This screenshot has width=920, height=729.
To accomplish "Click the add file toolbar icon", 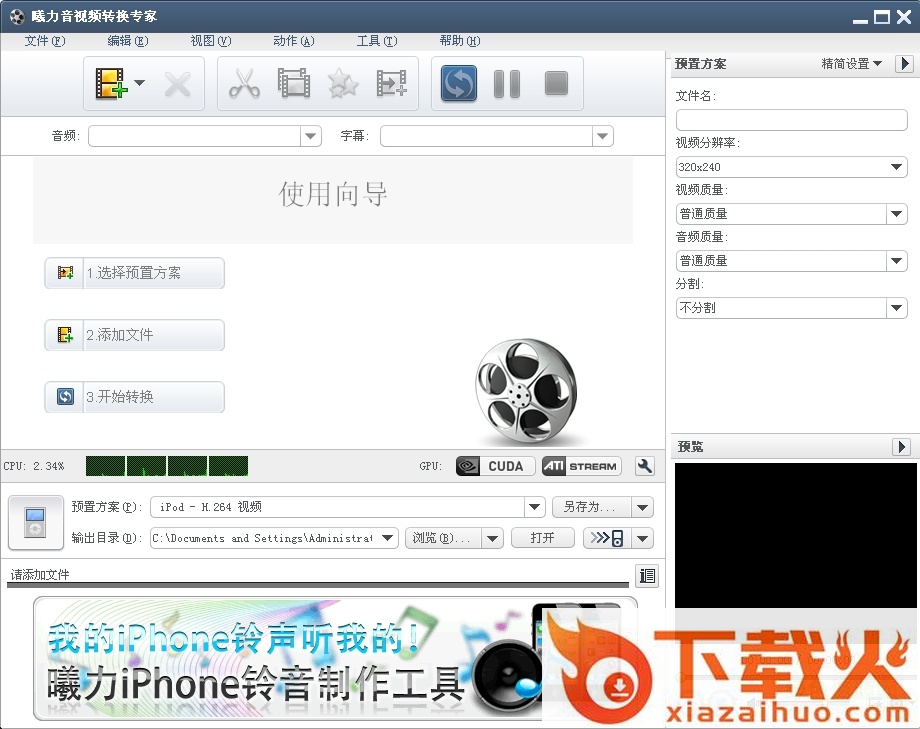I will (111, 83).
